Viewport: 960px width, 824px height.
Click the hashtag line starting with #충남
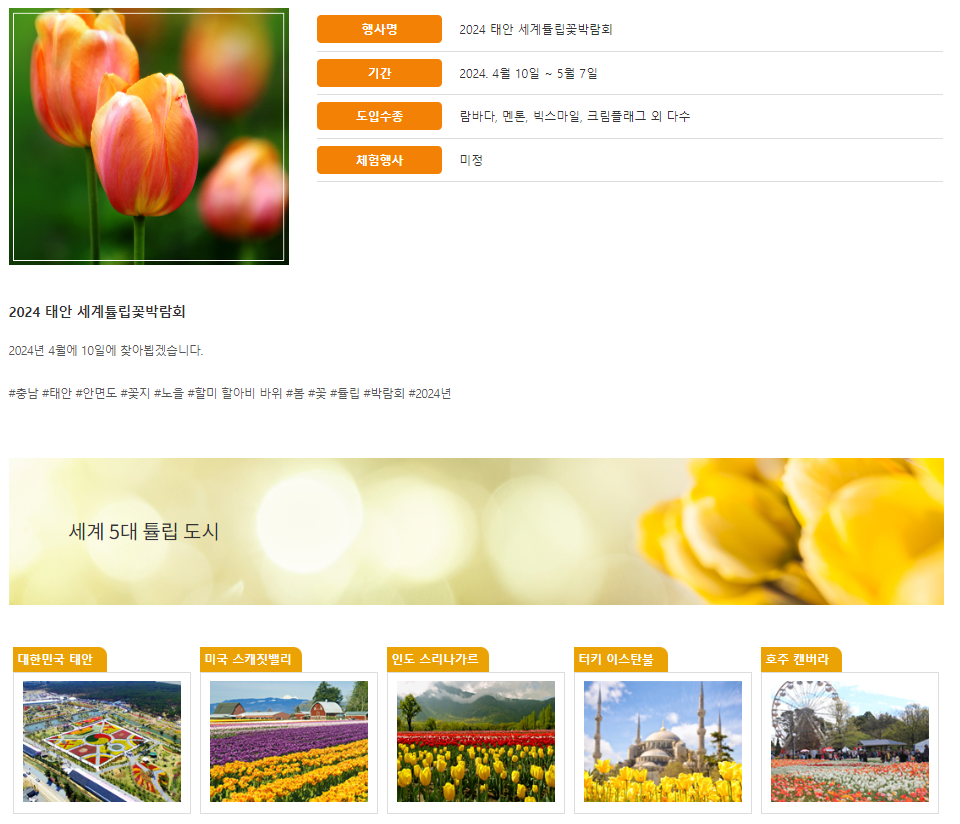click(230, 393)
